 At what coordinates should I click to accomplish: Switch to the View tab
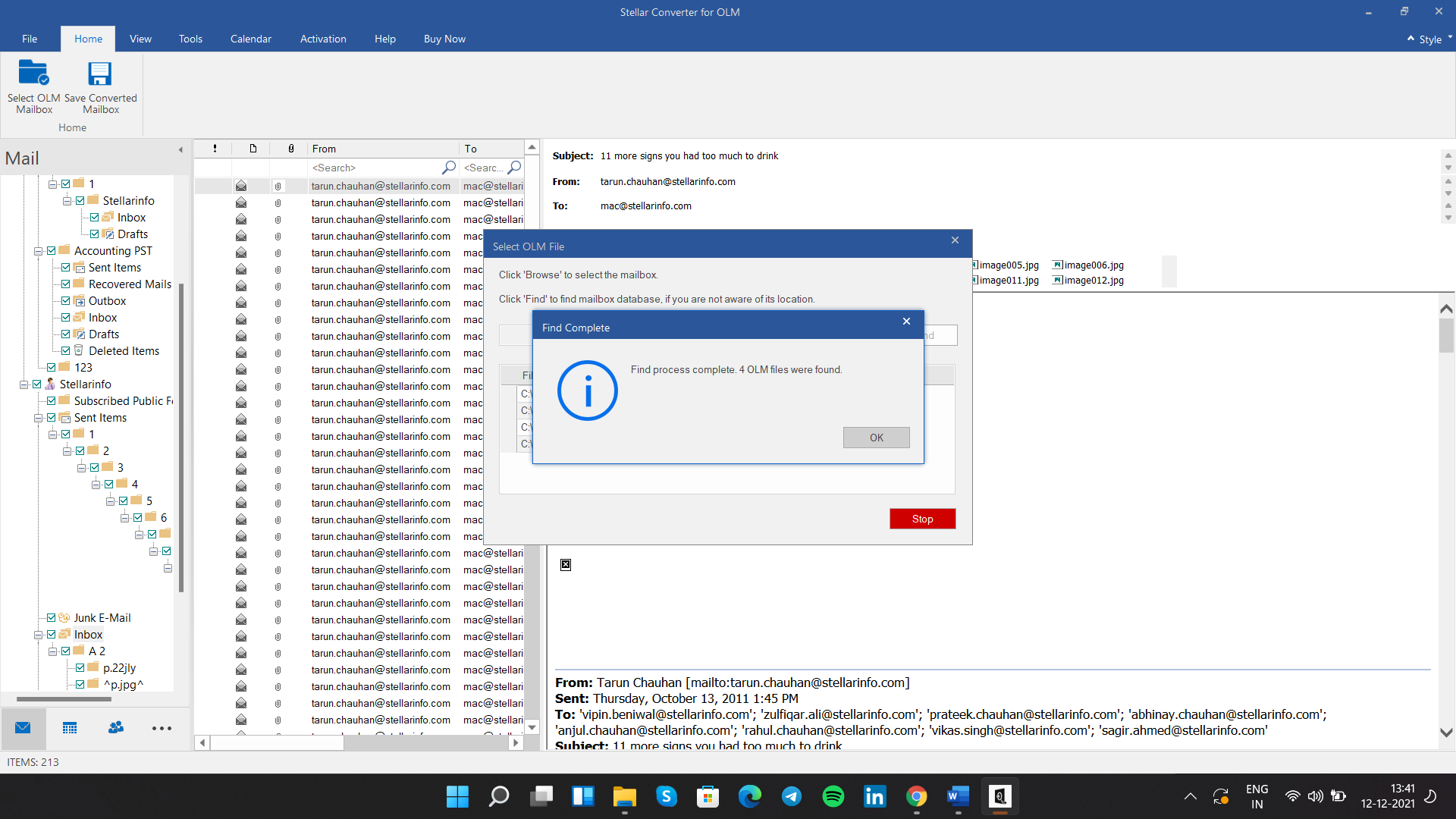point(140,39)
